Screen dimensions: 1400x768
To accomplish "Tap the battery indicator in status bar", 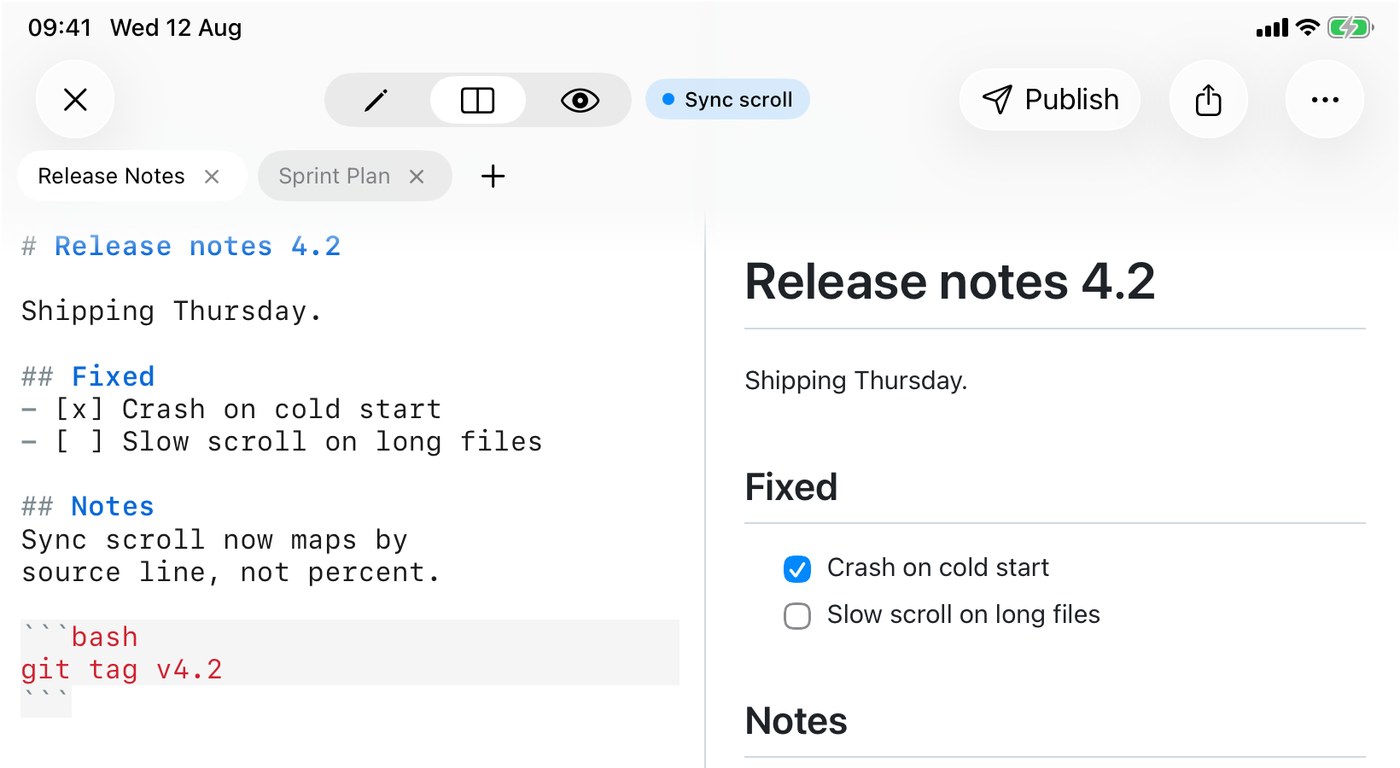I will [1350, 28].
